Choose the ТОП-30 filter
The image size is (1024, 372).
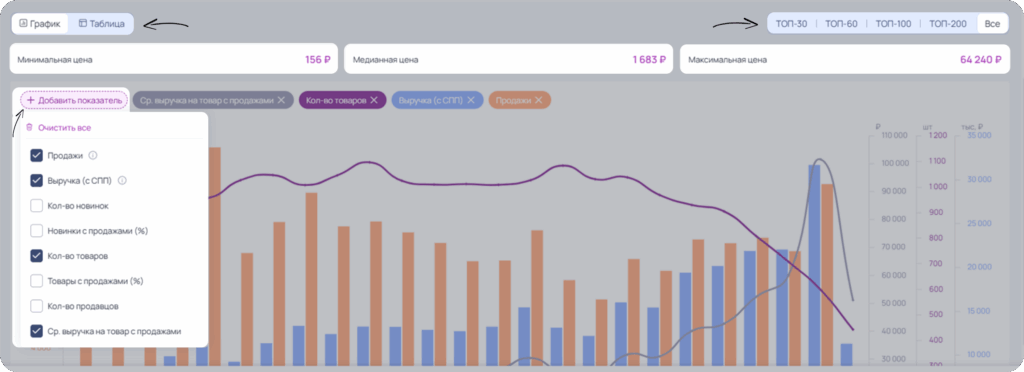coord(792,24)
